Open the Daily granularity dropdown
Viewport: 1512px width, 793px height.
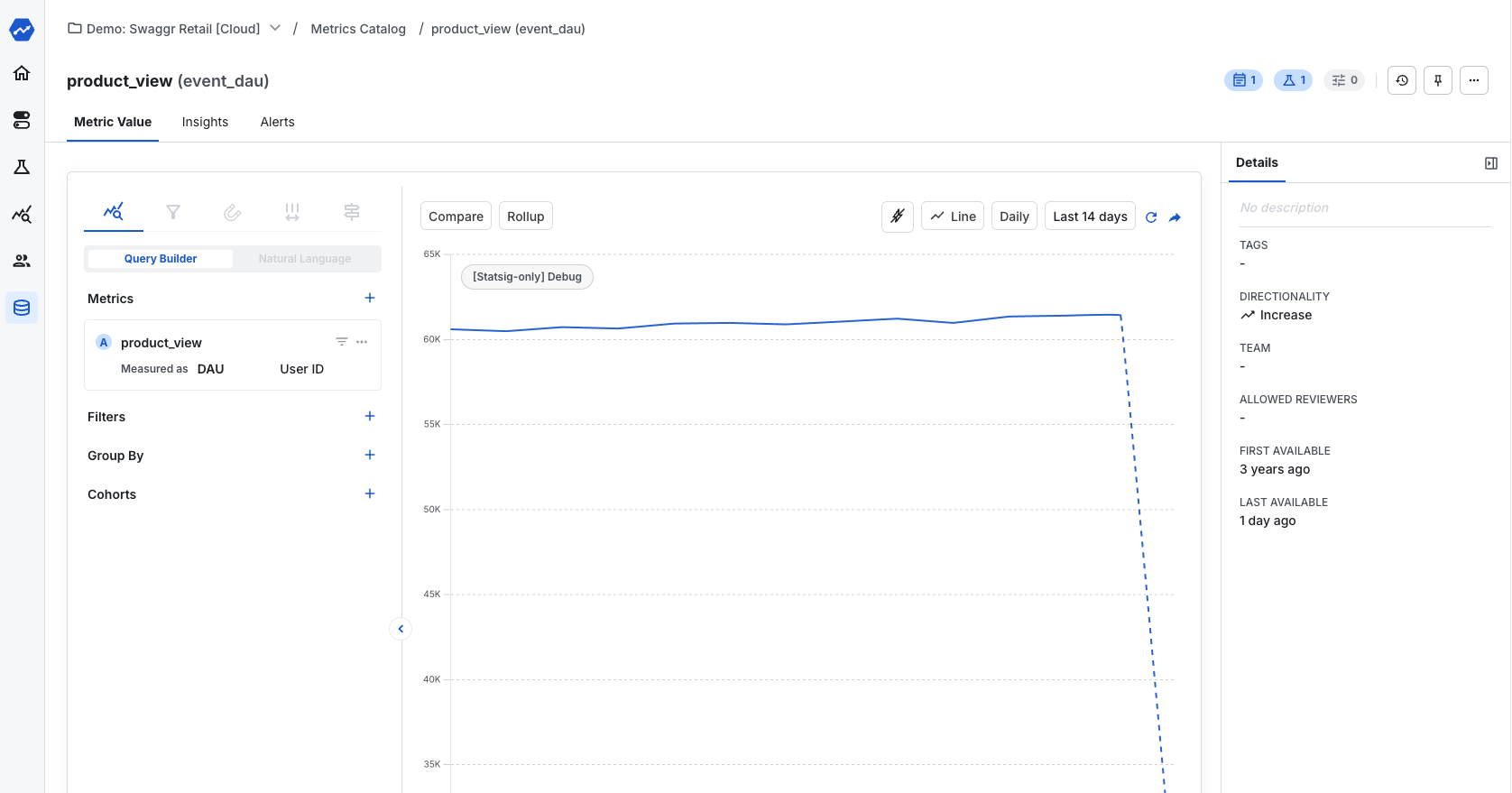pyautogui.click(x=1014, y=217)
